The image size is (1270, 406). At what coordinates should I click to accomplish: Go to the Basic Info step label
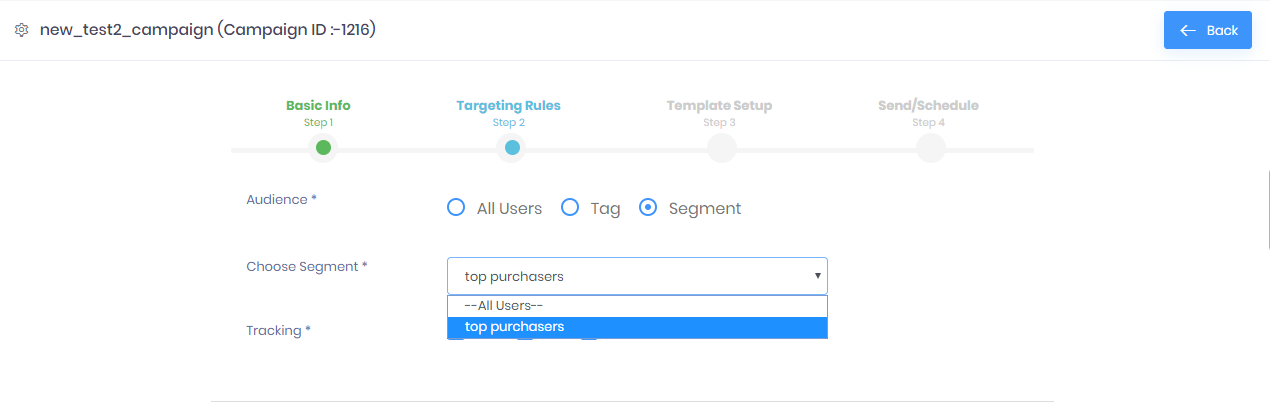[x=318, y=105]
